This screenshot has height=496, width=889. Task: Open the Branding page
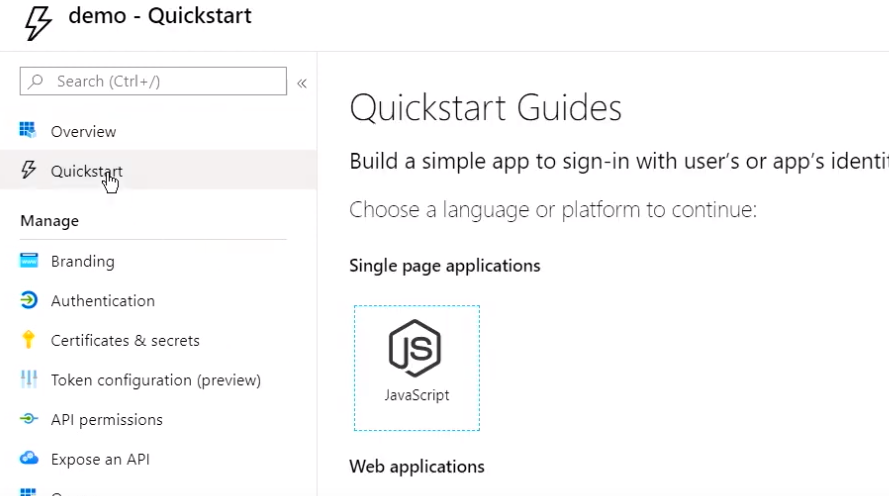(83, 261)
